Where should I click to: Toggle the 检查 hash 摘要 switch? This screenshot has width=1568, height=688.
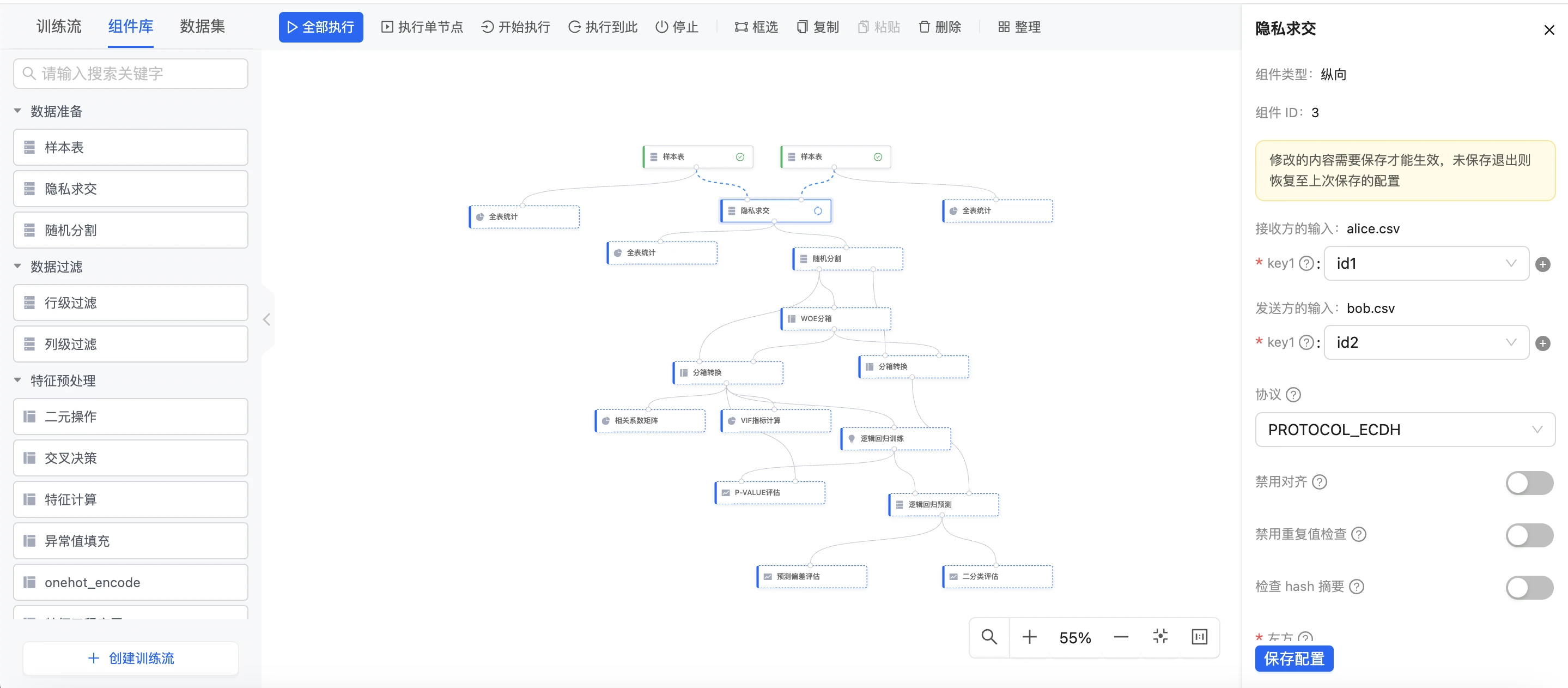pos(1529,587)
